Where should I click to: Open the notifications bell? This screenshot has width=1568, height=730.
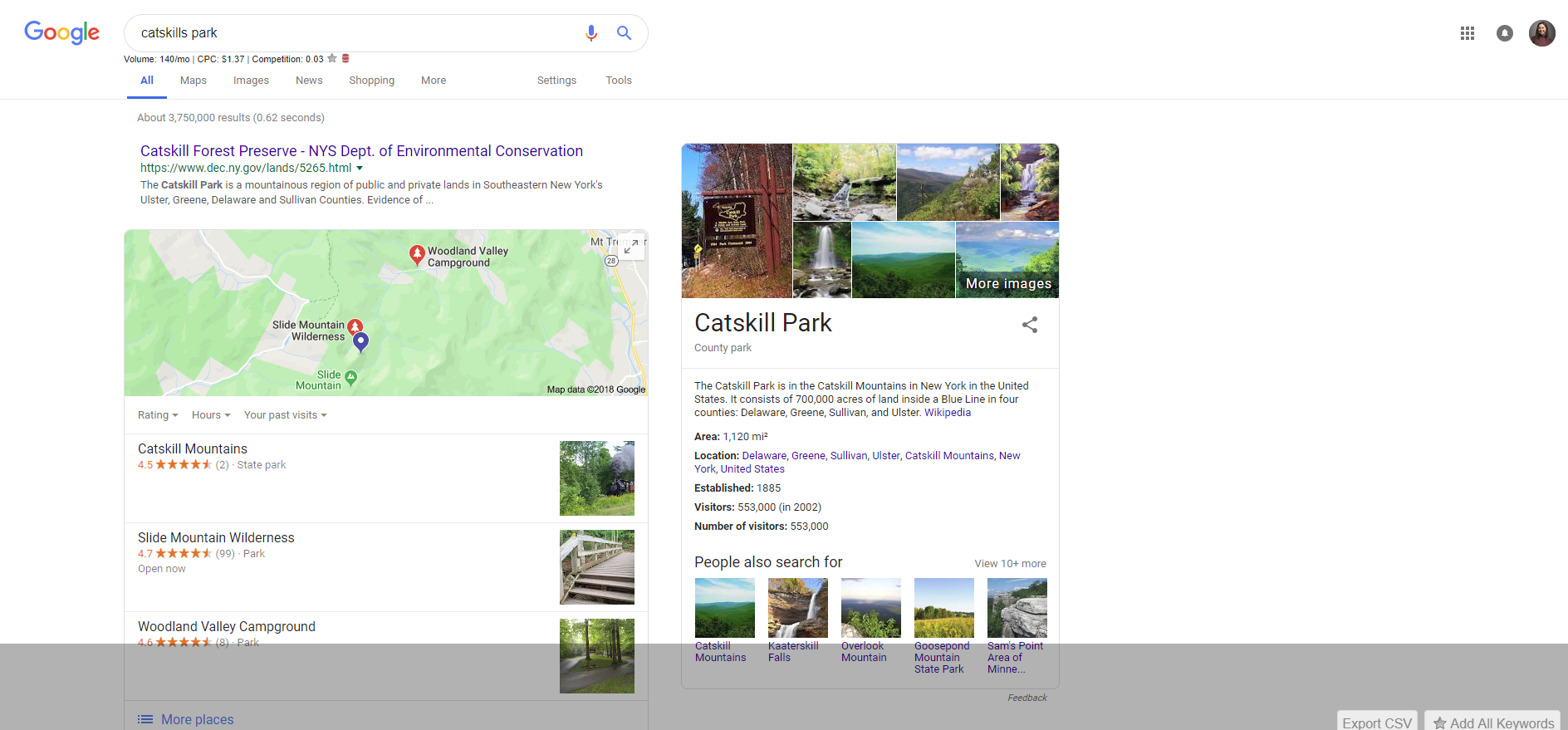(x=1505, y=33)
